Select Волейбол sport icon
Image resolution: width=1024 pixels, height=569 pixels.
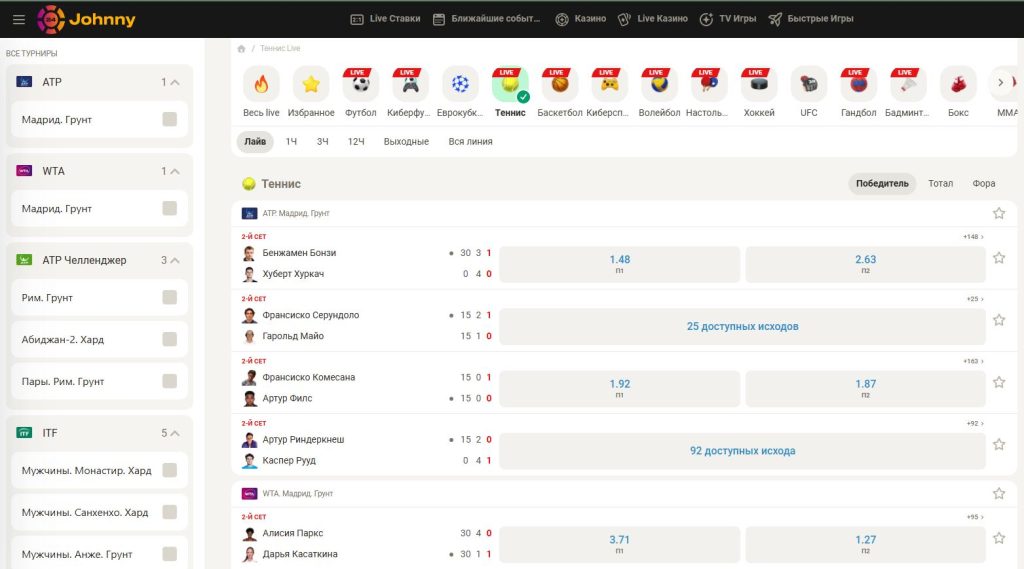coord(659,84)
